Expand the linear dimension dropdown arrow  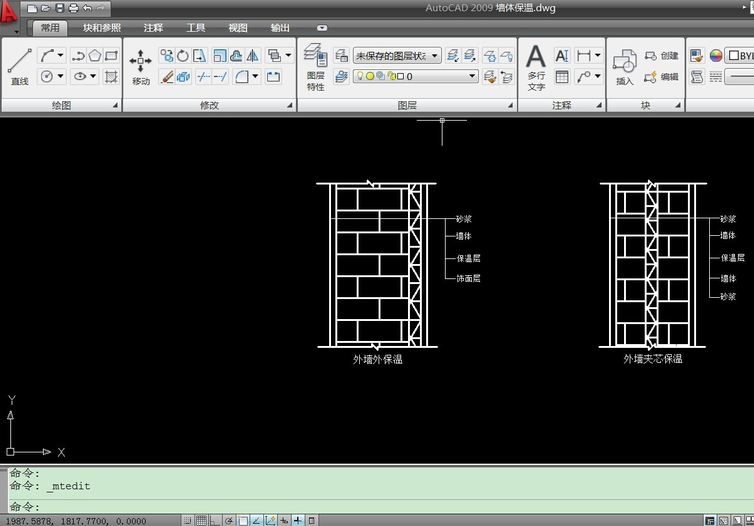(598, 56)
